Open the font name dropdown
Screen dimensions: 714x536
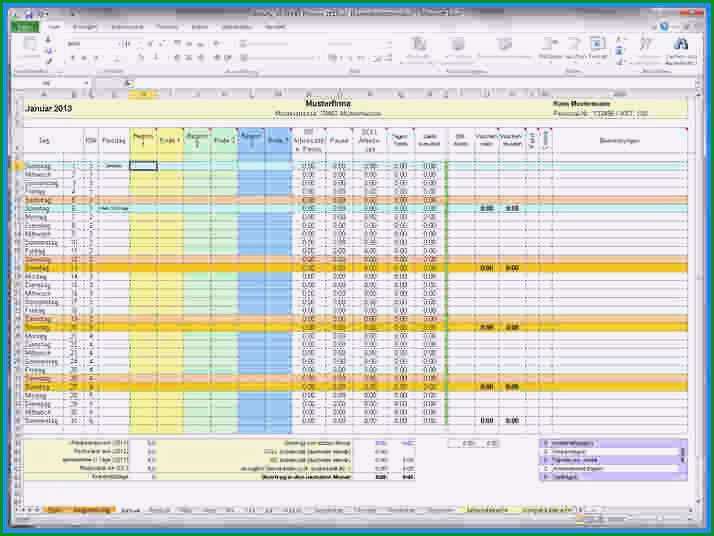click(x=92, y=44)
